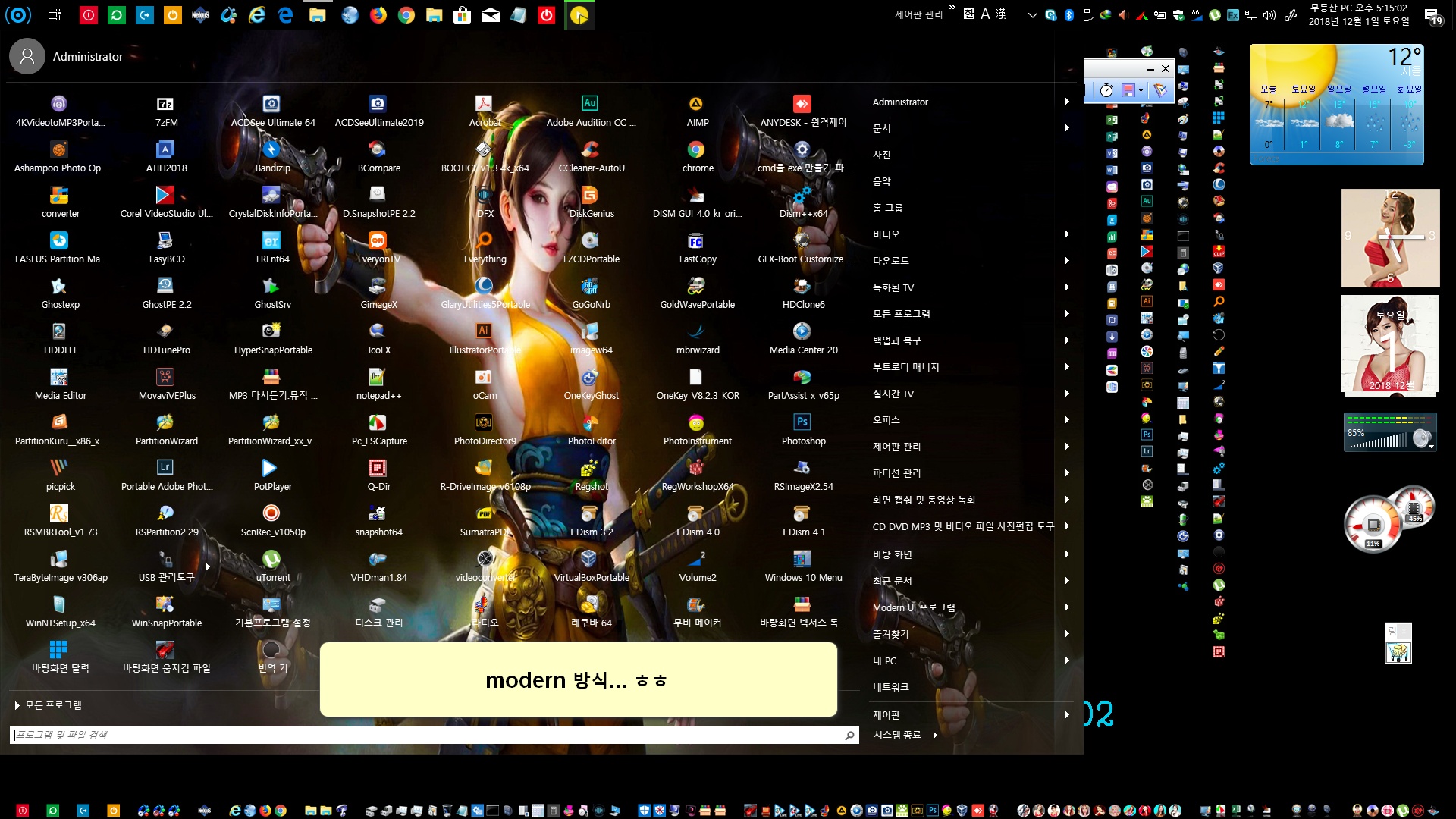Click the volume icon in system tray
Screen dimensions: 1456x819
pyautogui.click(x=1269, y=15)
